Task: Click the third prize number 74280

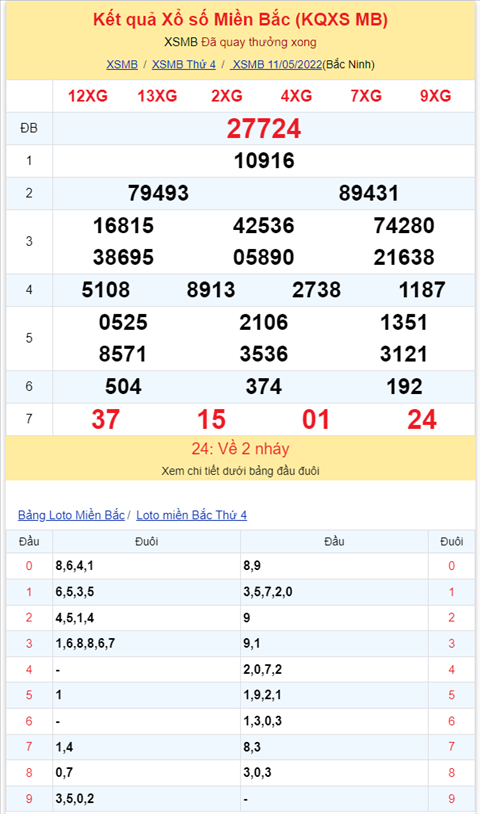Action: click(404, 226)
